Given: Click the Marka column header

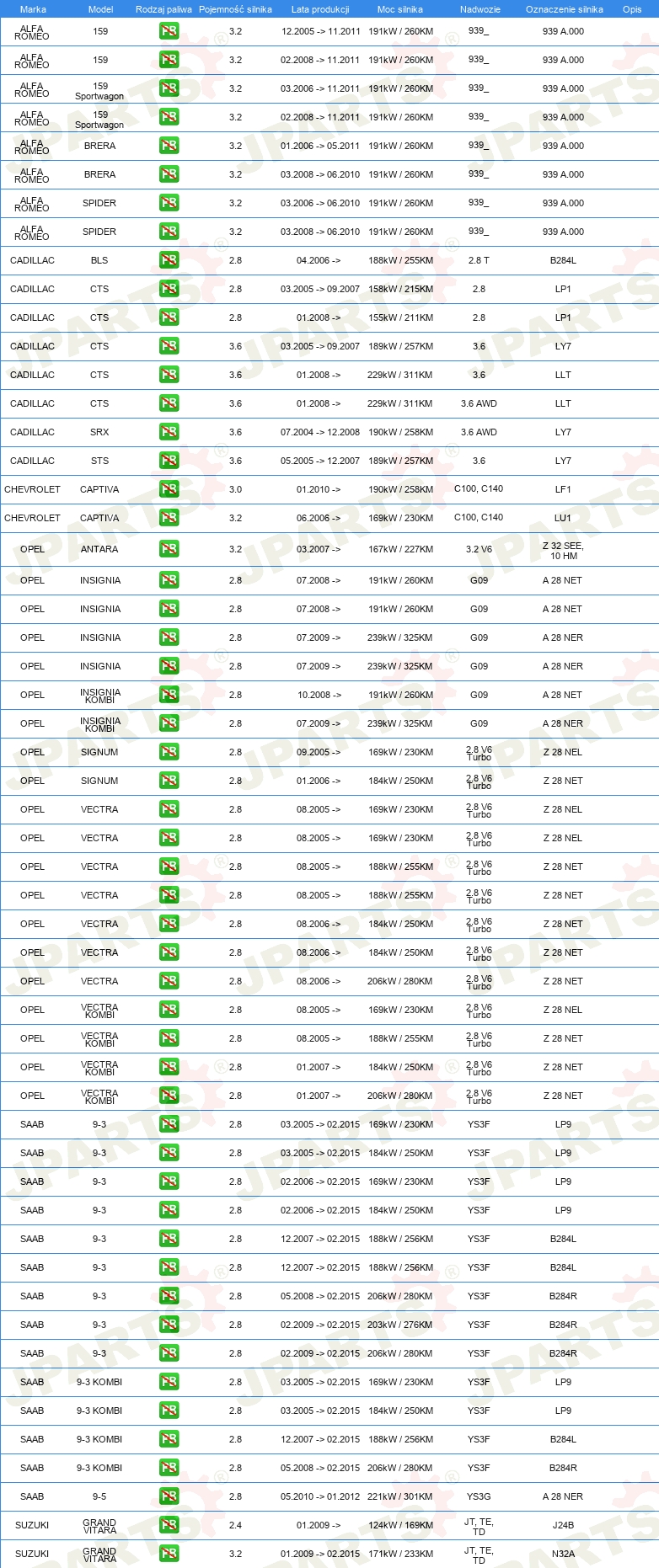Looking at the screenshot, I should (x=33, y=9).
